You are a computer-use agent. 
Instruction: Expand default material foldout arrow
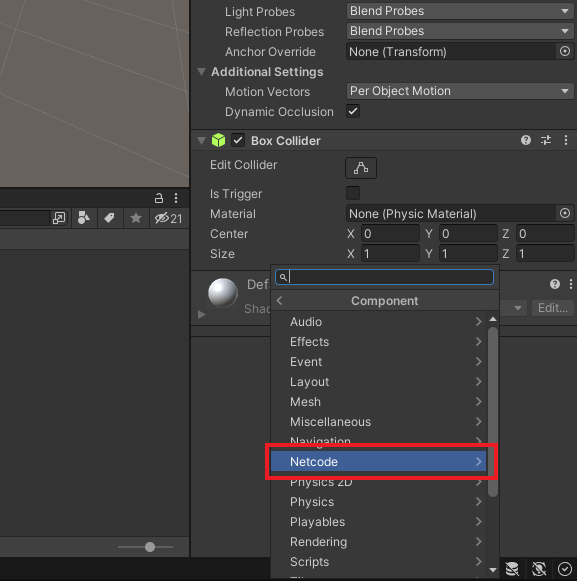click(202, 314)
